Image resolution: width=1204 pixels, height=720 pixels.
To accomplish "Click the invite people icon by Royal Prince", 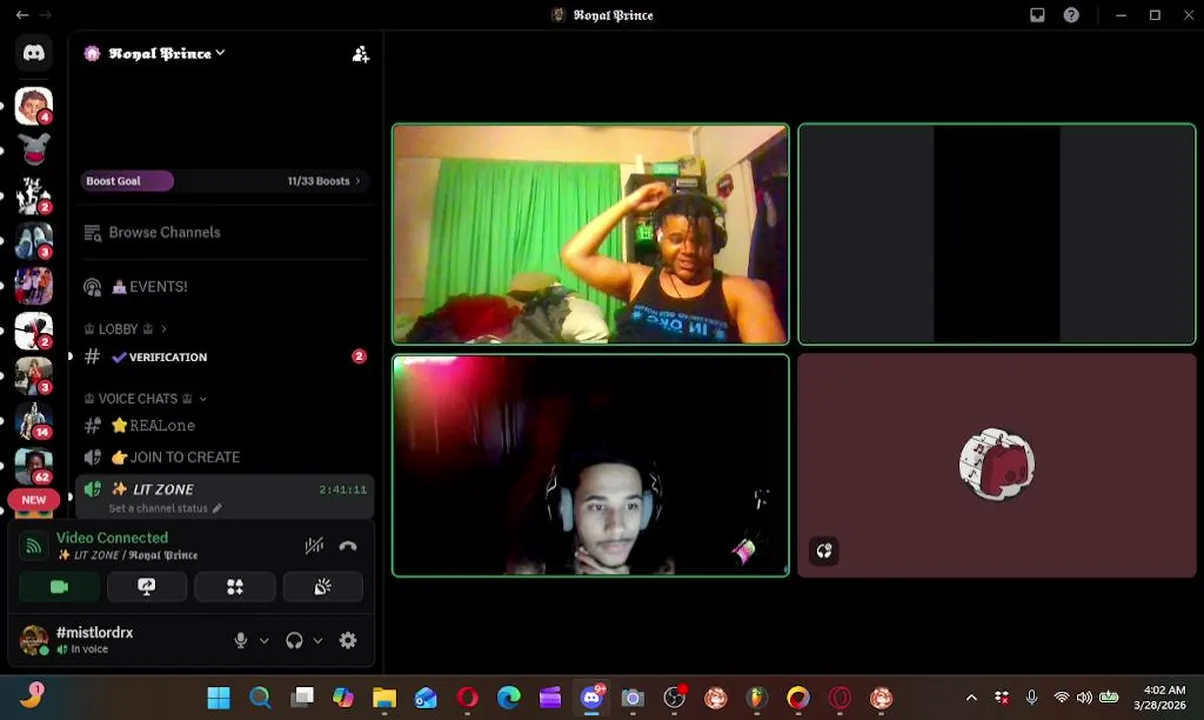I will [361, 54].
